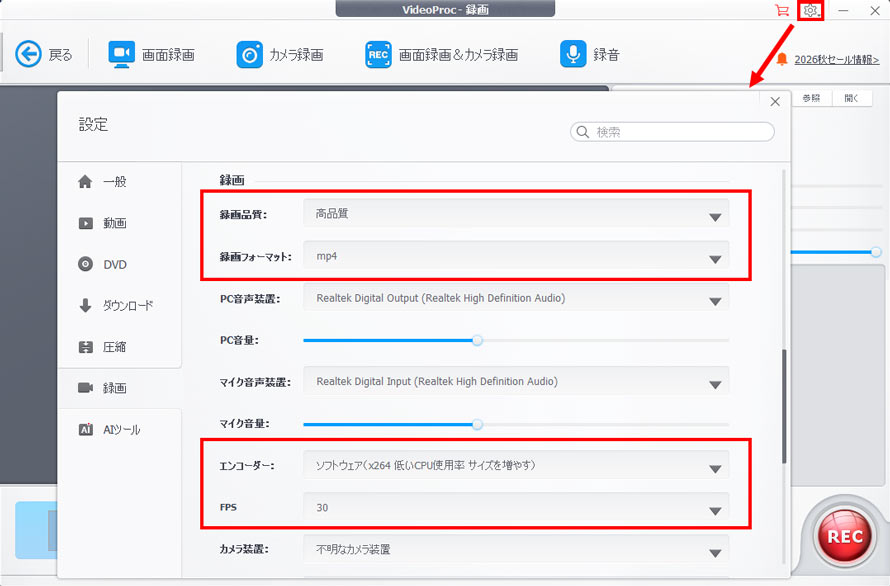Open the DVD disc sidebar icon
Screen dimensions: 890x586
85,264
